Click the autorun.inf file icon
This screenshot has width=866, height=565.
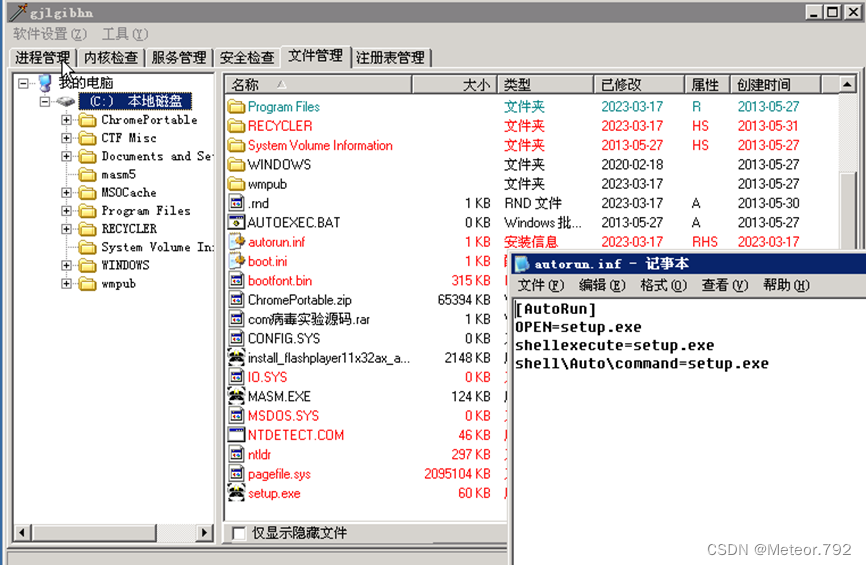236,241
